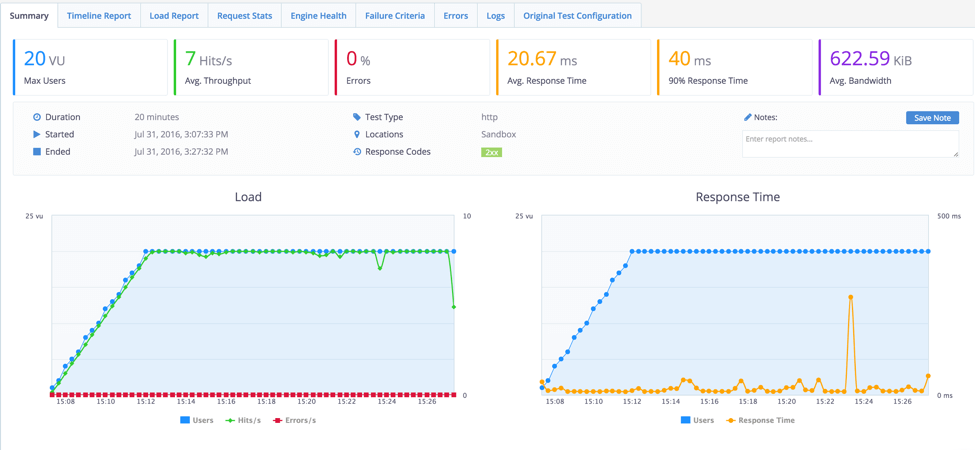This screenshot has width=975, height=450.
Task: Toggle Hits/s series in Load chart legend
Action: [x=243, y=421]
